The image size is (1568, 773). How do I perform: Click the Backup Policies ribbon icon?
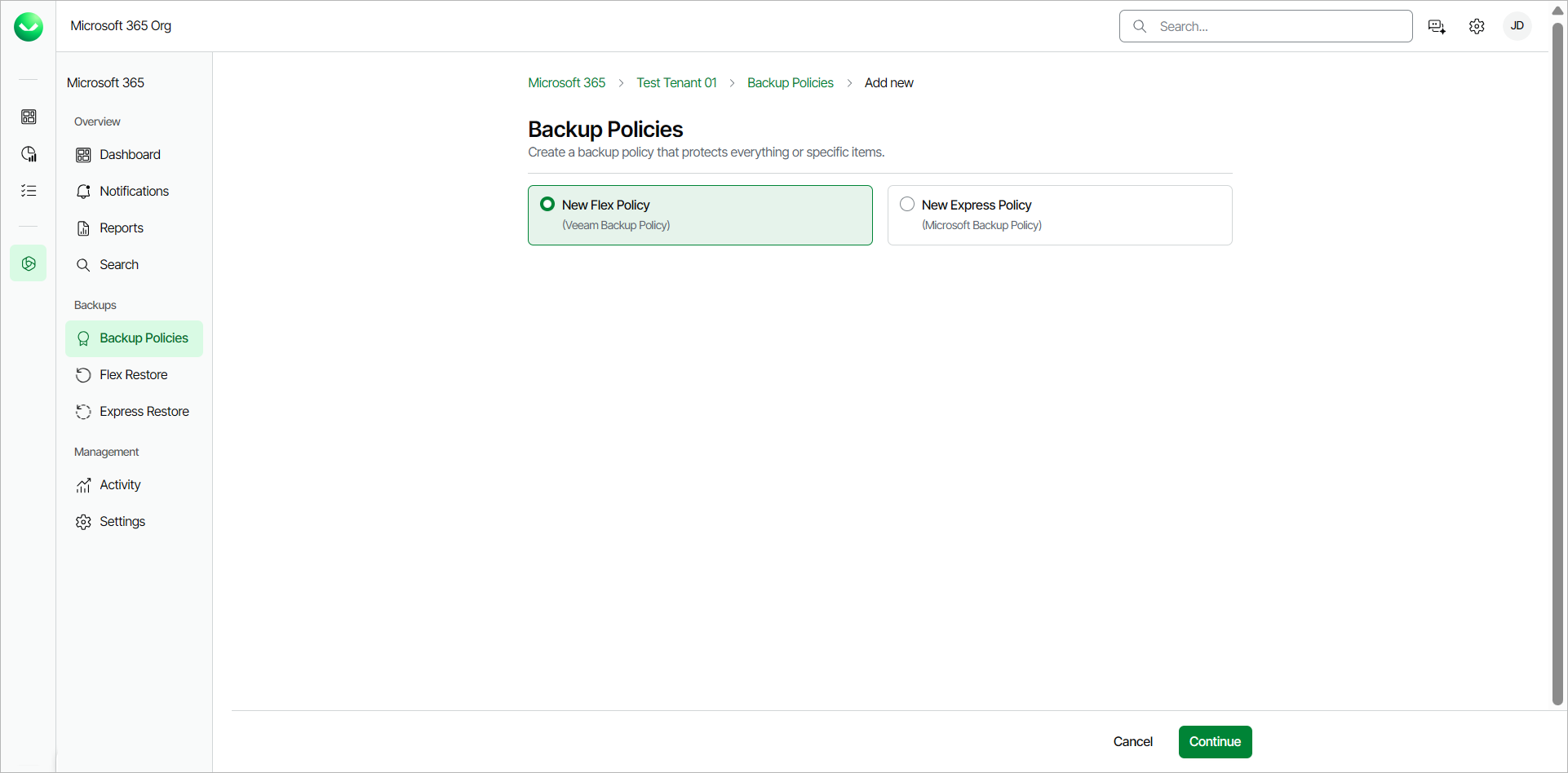tap(83, 338)
